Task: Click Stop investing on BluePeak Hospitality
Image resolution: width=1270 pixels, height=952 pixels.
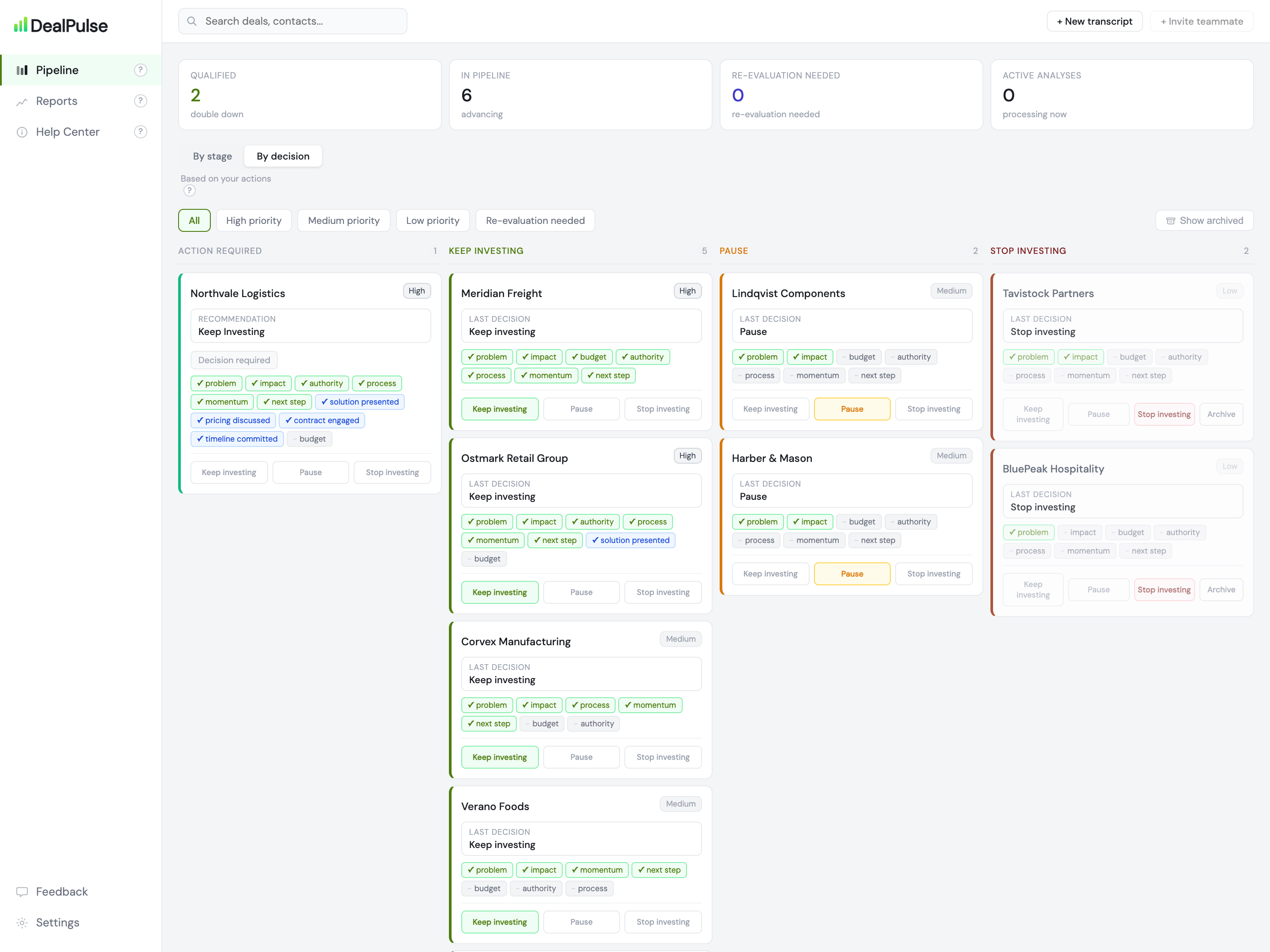Action: click(1164, 589)
